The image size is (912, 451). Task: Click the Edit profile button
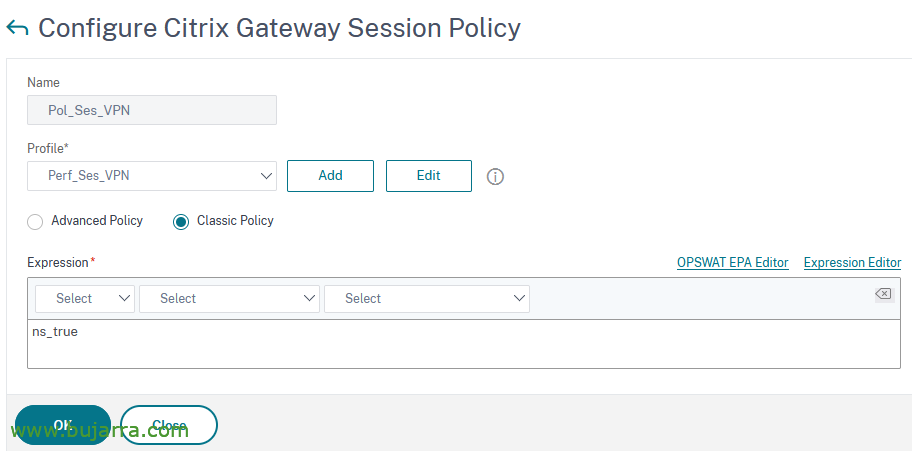pos(429,176)
